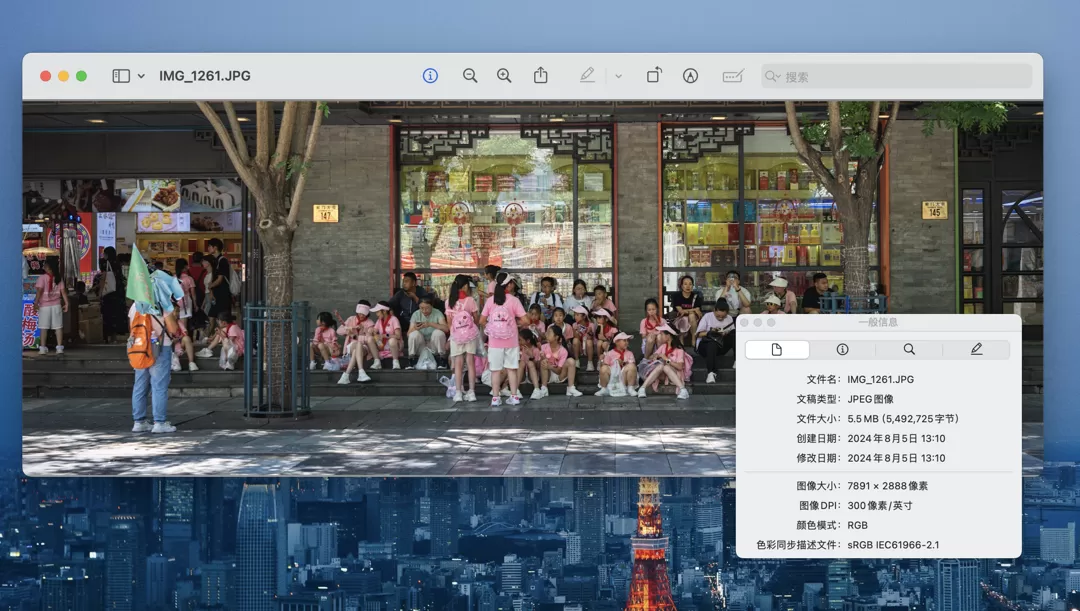This screenshot has width=1080, height=611.
Task: Click into the toolbar search field
Action: [x=900, y=76]
